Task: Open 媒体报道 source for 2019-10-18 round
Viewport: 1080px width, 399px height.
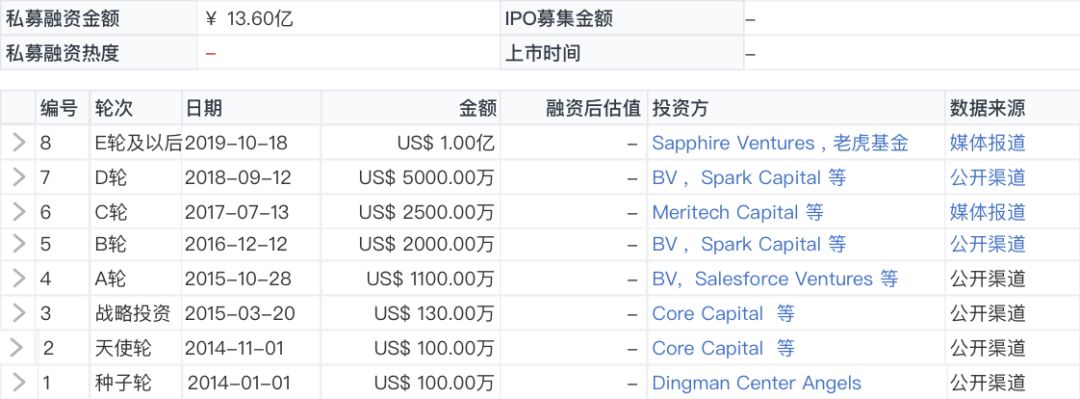Action: tap(988, 143)
